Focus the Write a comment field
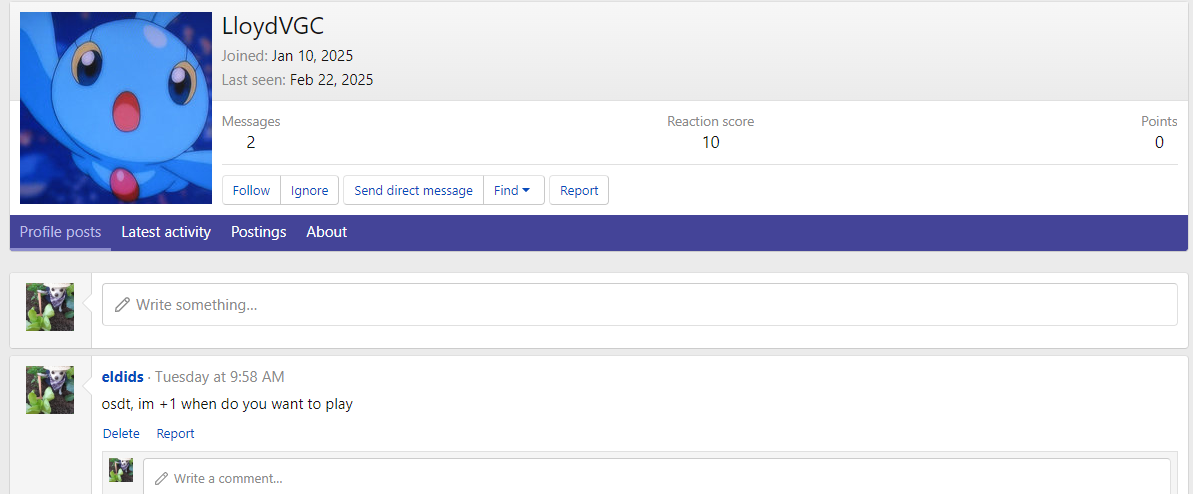Screen dimensions: 1193x494 [x=660, y=478]
